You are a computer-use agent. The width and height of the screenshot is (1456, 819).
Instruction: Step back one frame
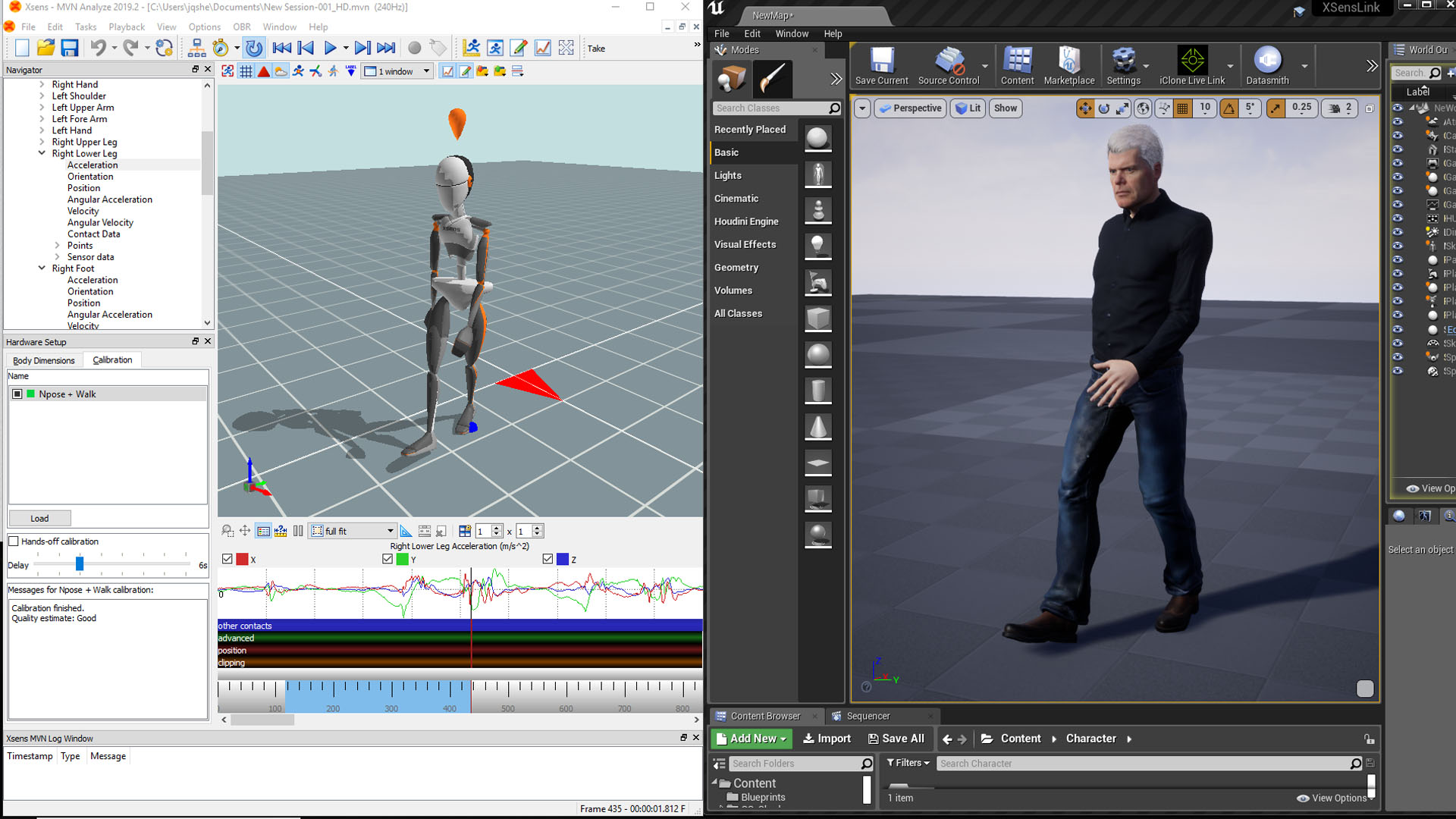306,49
